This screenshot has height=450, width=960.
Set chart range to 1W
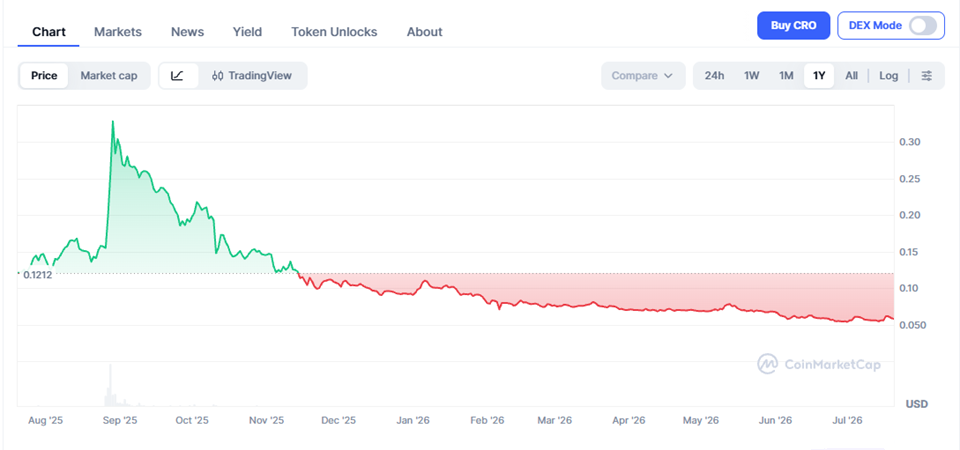[x=752, y=76]
